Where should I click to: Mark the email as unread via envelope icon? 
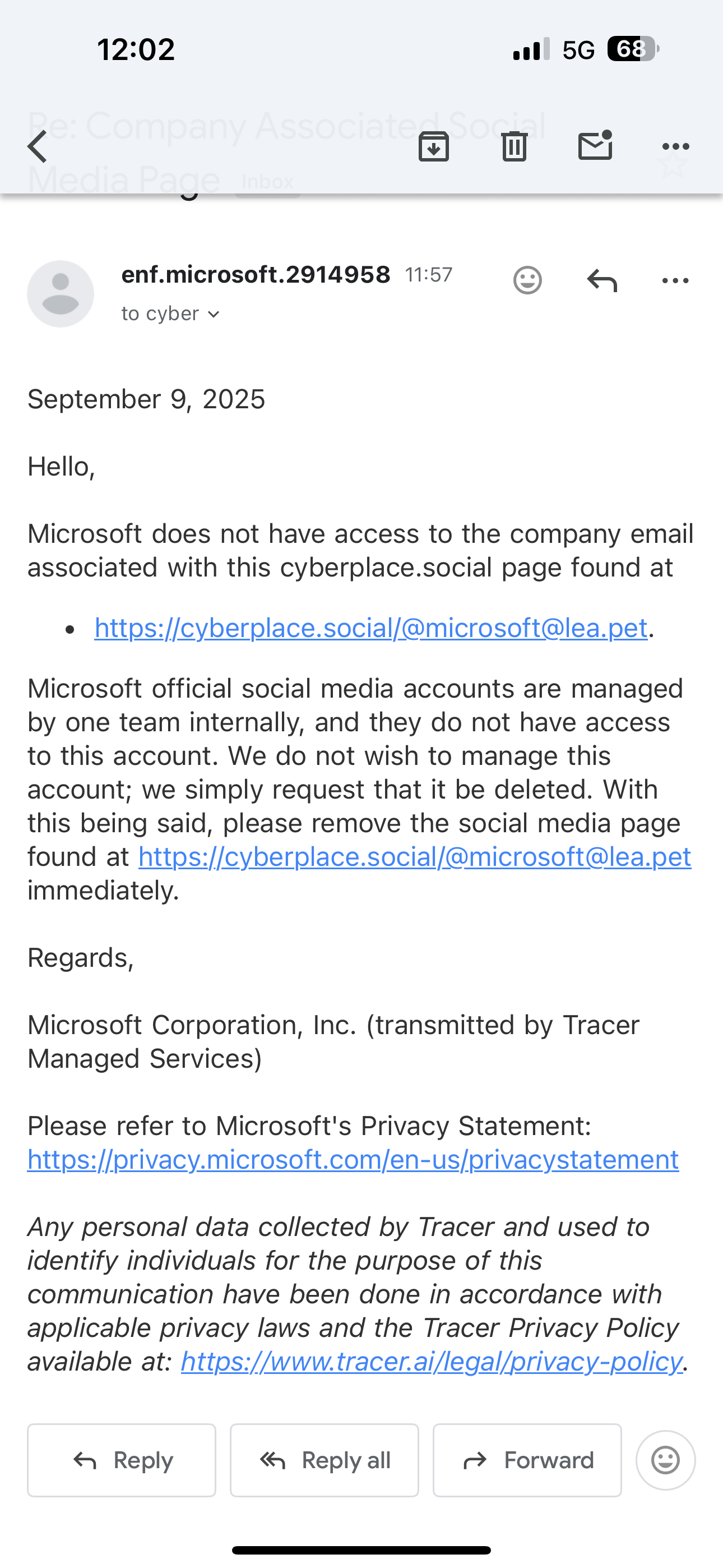tap(595, 146)
